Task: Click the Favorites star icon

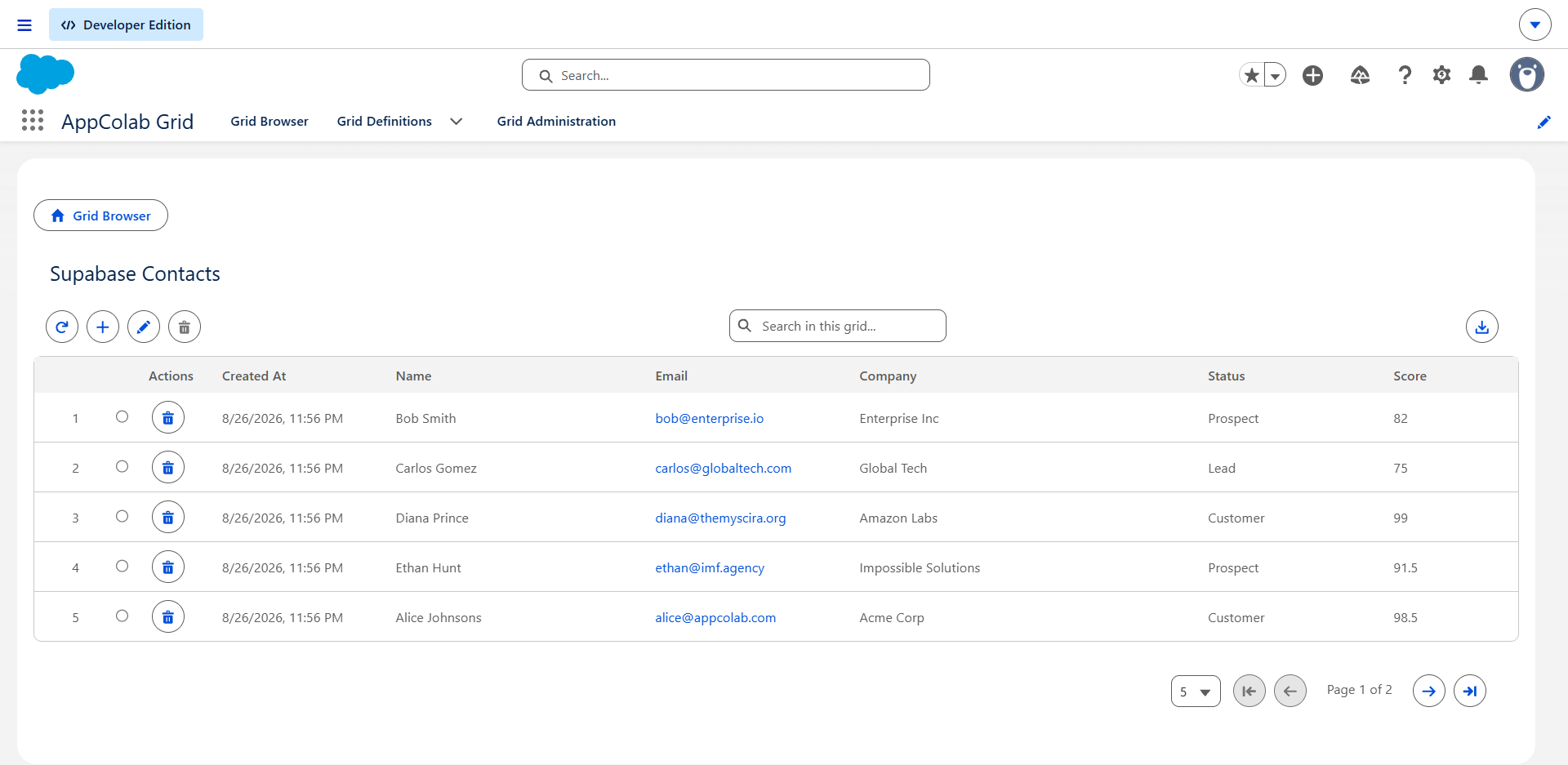Action: pyautogui.click(x=1251, y=75)
